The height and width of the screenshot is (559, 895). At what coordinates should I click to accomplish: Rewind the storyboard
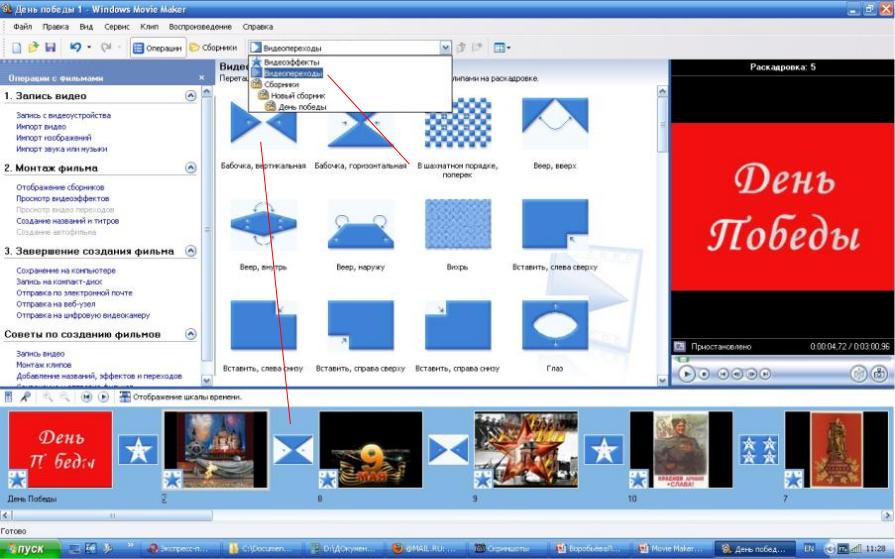86,397
